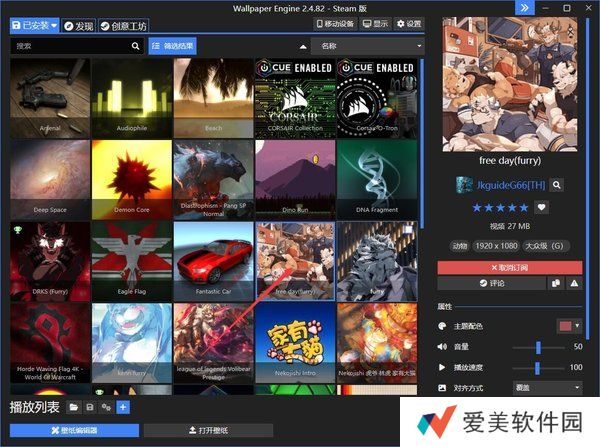Open the 显示 display settings

tap(375, 24)
